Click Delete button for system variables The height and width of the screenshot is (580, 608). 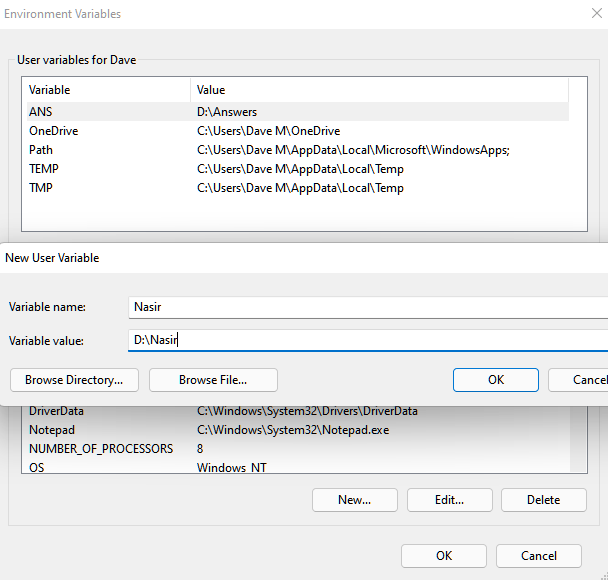tap(544, 500)
